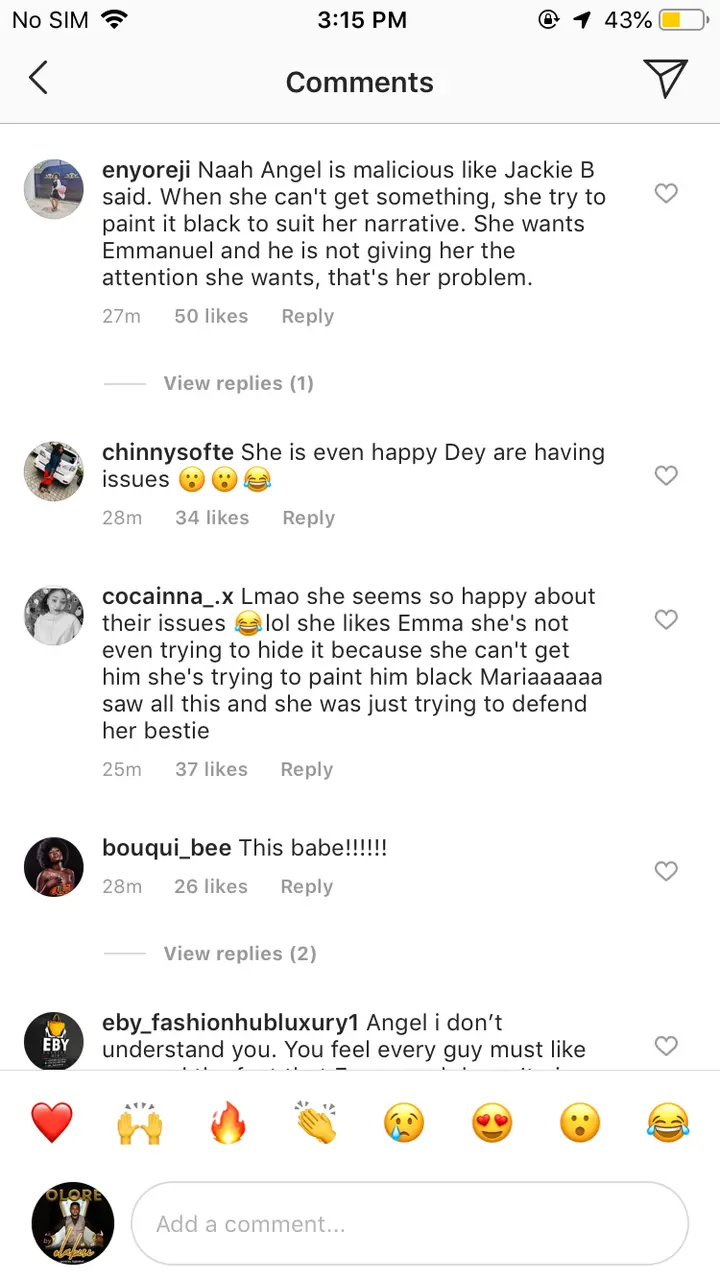This screenshot has width=720, height=1280.
Task: Reply to cocainna_.x's comment
Action: [306, 769]
